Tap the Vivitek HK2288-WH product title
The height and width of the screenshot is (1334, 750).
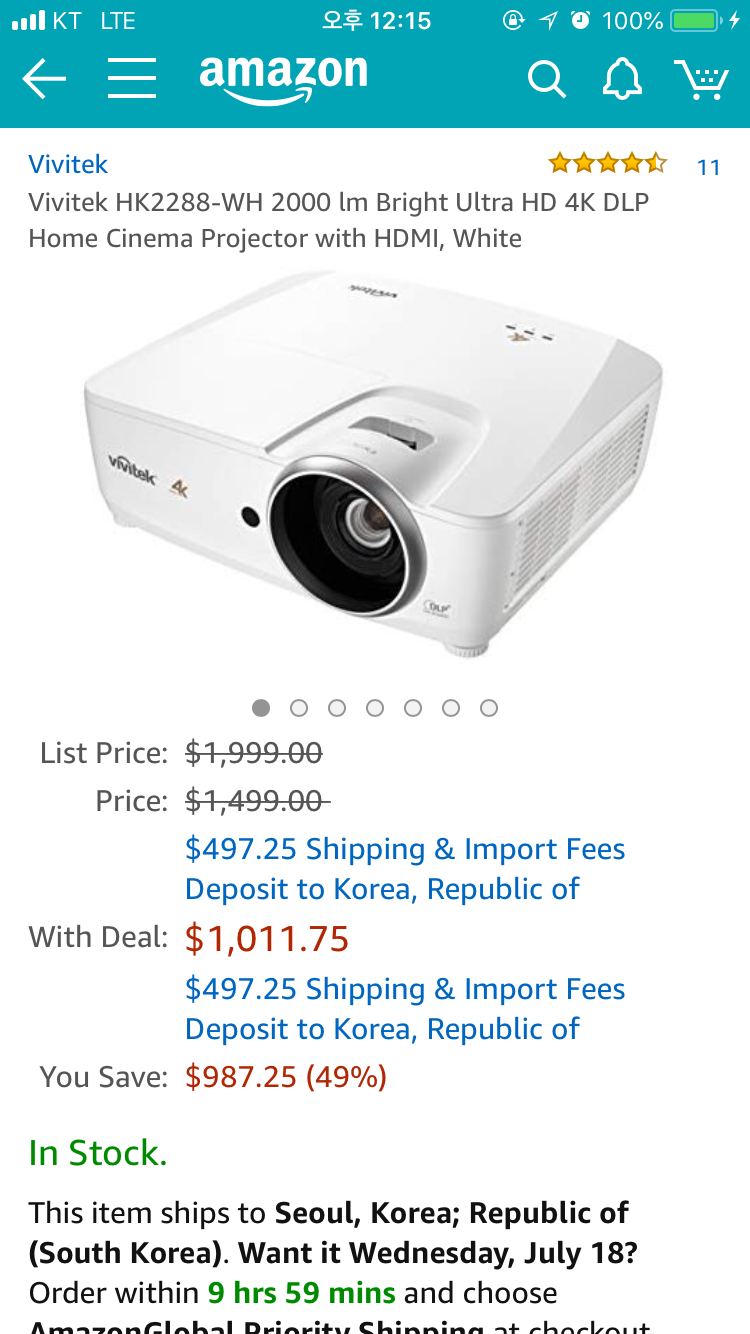[x=339, y=220]
